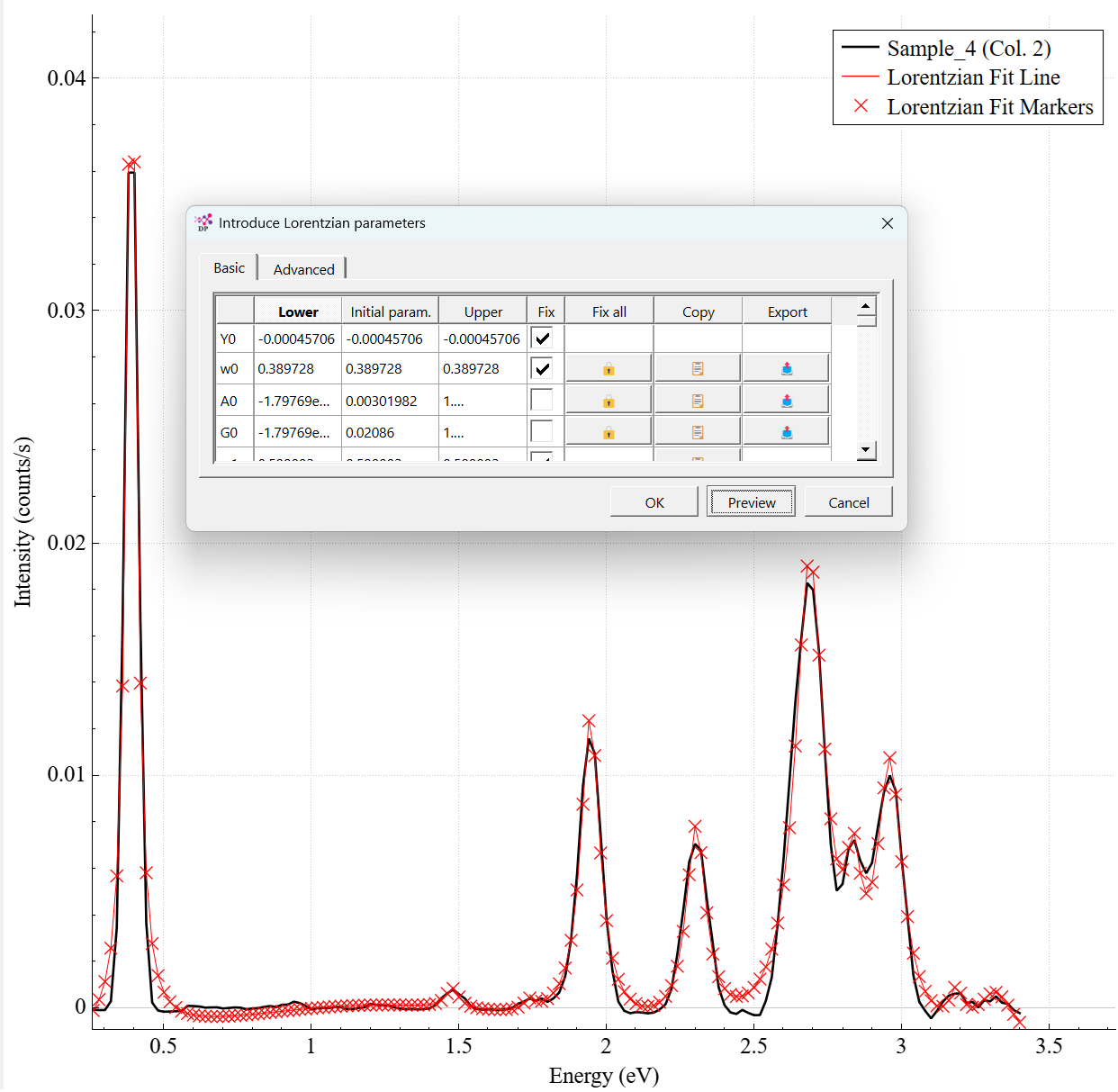The image size is (1118, 1092).
Task: Enable the Fix checkbox for A0
Action: coord(545,399)
